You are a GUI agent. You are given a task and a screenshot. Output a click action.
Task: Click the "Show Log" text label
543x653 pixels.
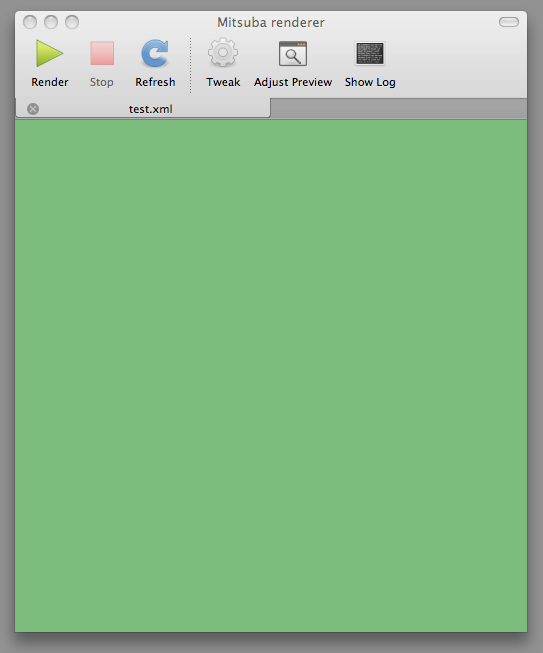pyautogui.click(x=370, y=82)
